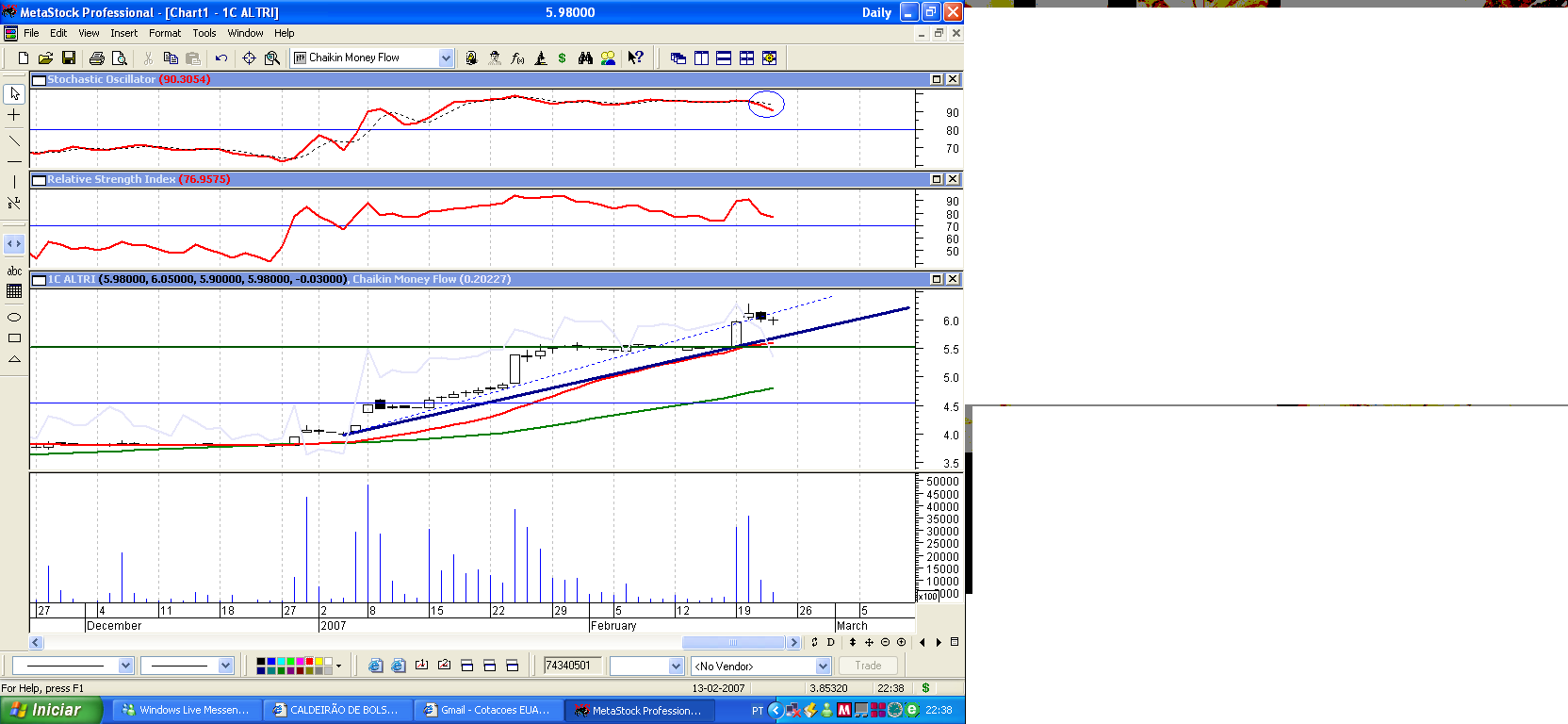This screenshot has height=724, width=1568.
Task: Click the Undo arrow icon
Action: point(221,58)
